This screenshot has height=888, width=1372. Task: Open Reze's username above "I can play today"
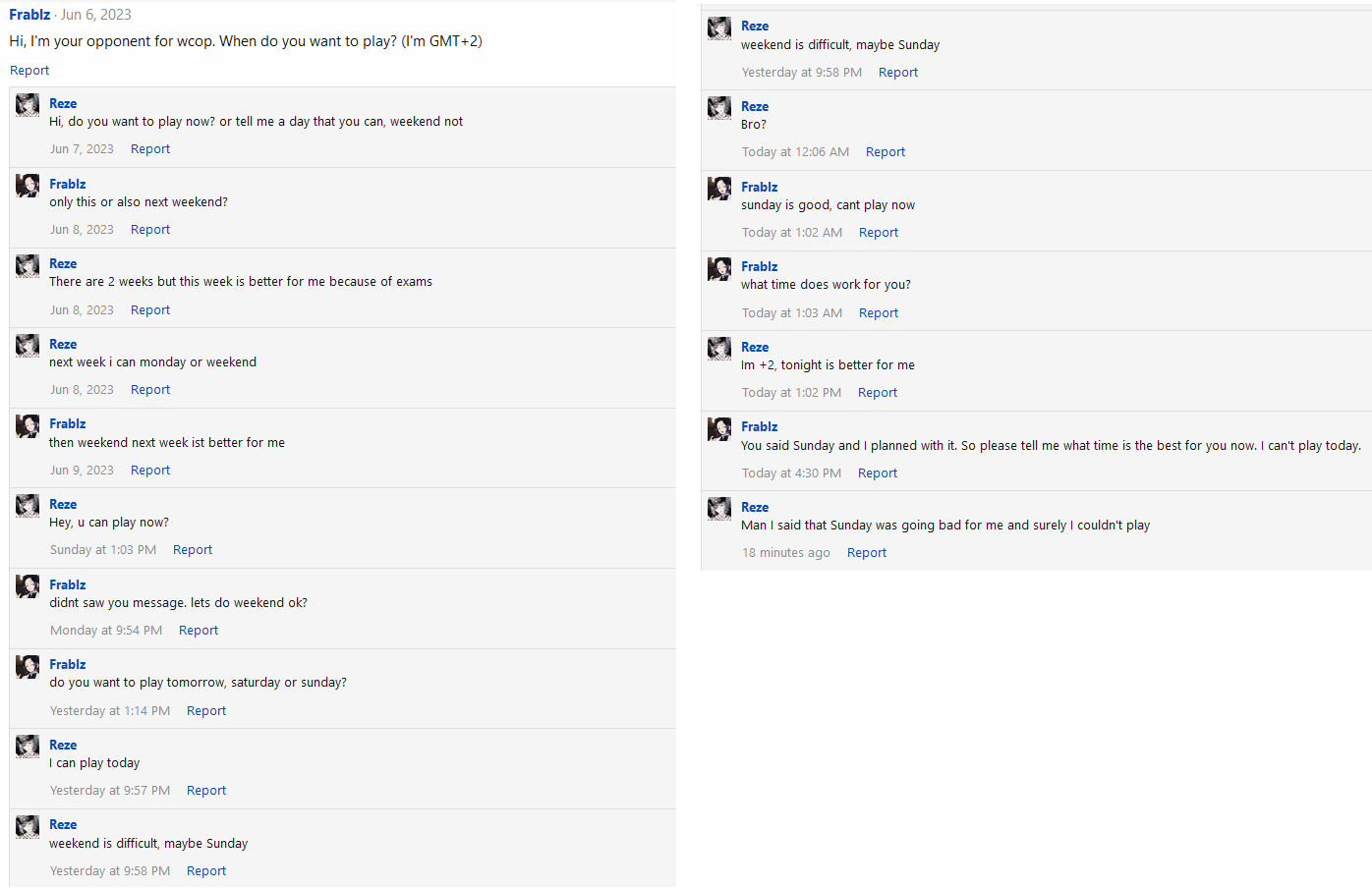click(63, 746)
